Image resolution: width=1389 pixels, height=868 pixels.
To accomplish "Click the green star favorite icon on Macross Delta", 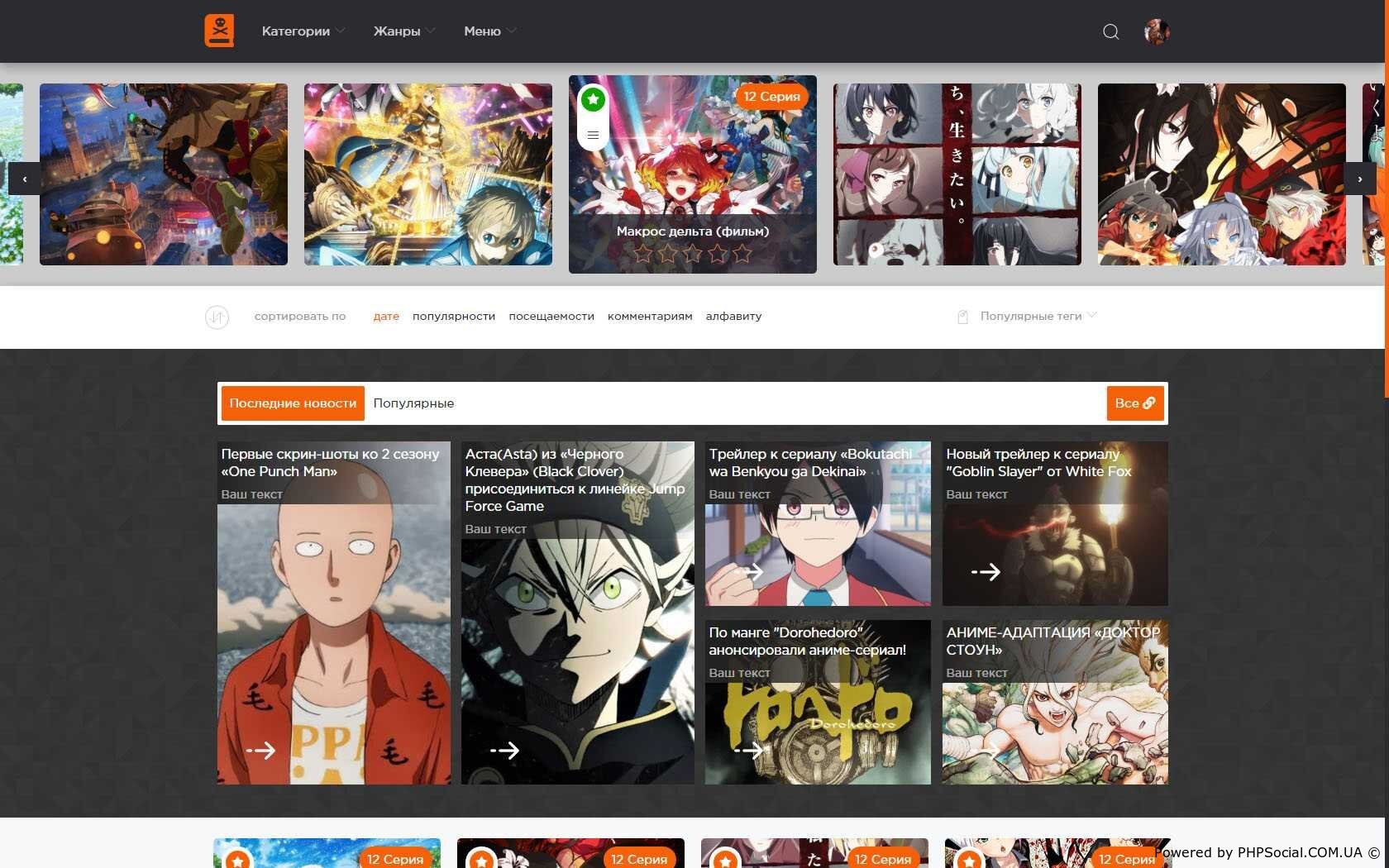I will (593, 100).
